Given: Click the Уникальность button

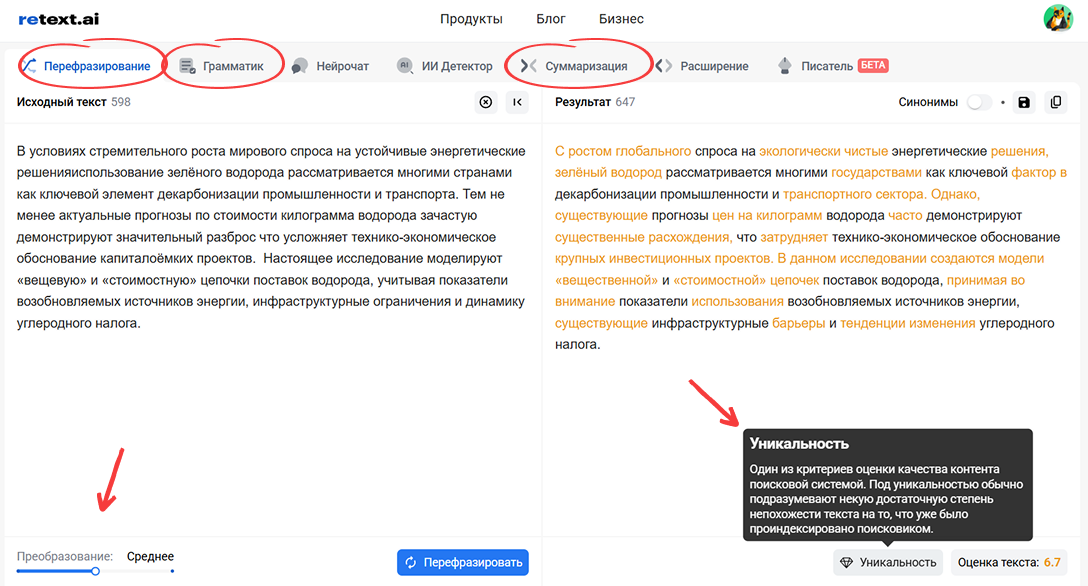Looking at the screenshot, I should pyautogui.click(x=888, y=562).
